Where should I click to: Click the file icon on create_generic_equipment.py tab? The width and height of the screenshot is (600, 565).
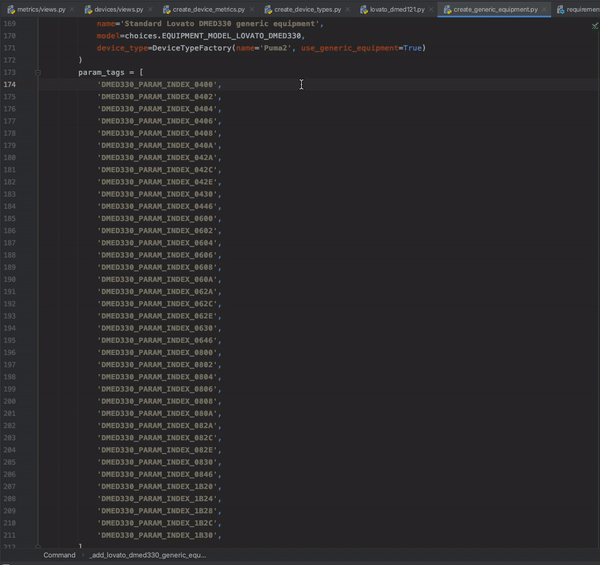pyautogui.click(x=447, y=10)
